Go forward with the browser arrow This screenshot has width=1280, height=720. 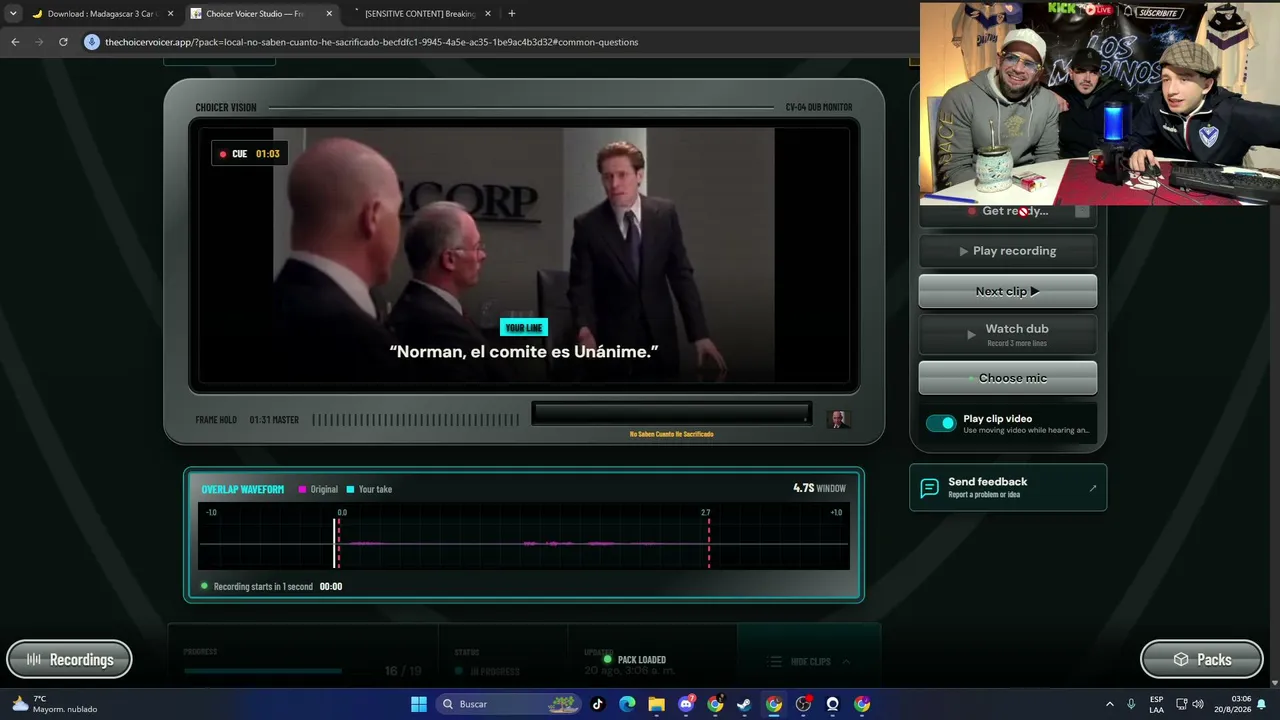tap(39, 42)
